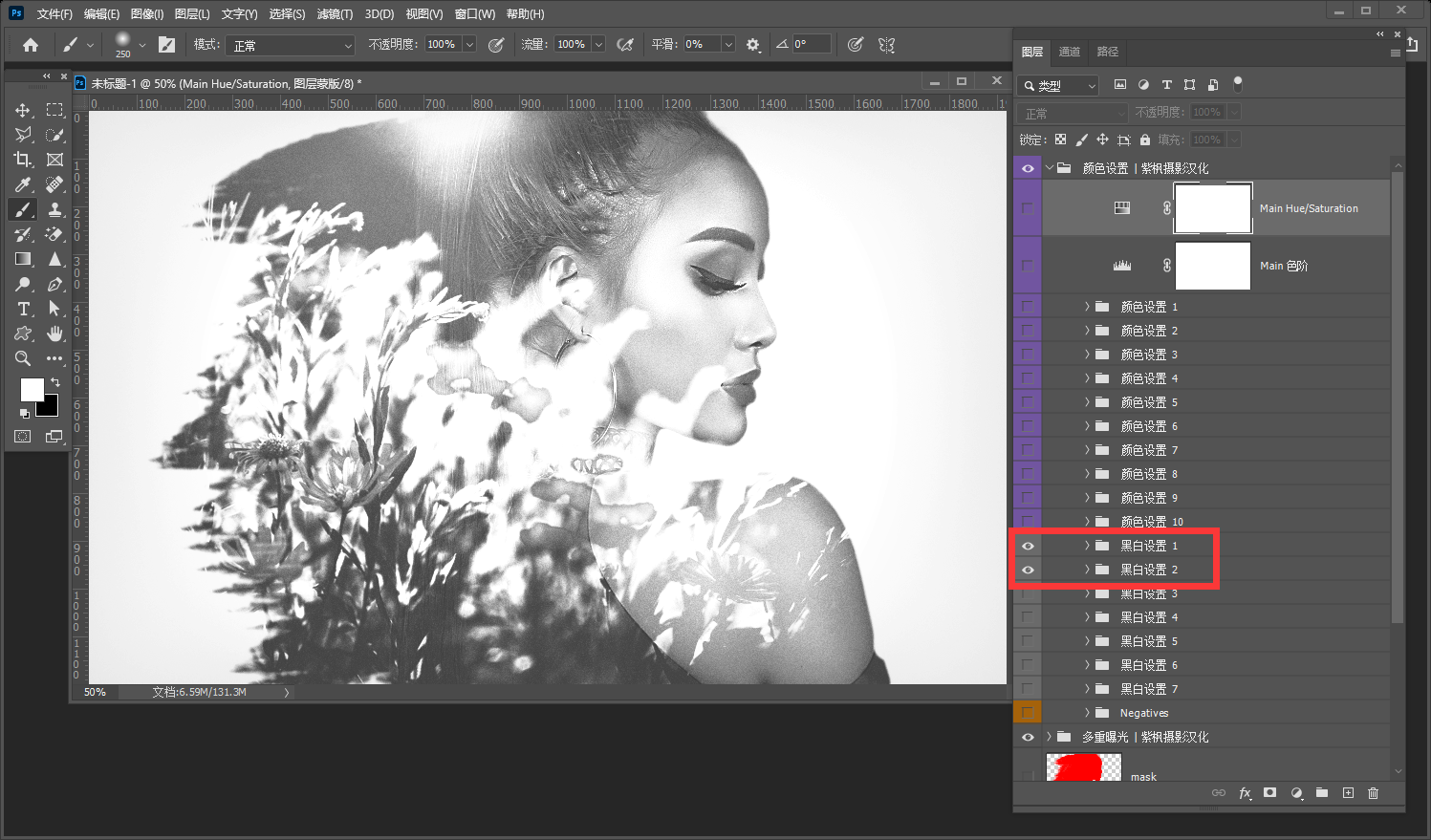The width and height of the screenshot is (1431, 840).
Task: Hide the 黑白设置 1 group
Action: [1028, 546]
